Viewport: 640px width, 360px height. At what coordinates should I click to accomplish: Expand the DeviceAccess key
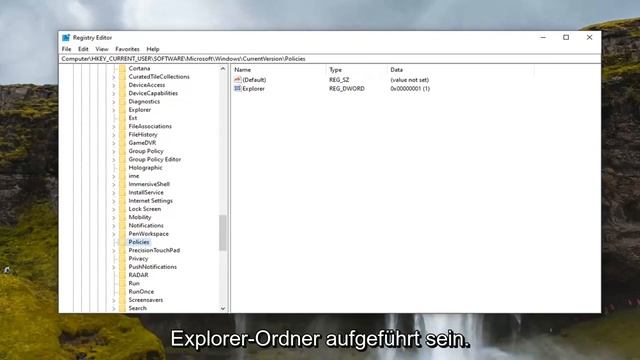click(x=114, y=85)
